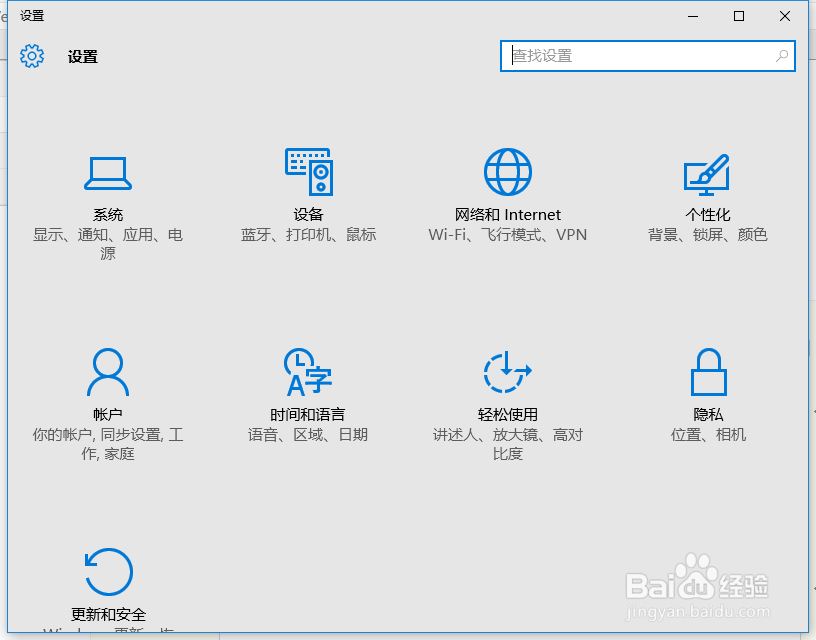This screenshot has height=640, width=816.
Task: Maximize the 设置 window
Action: click(x=738, y=16)
